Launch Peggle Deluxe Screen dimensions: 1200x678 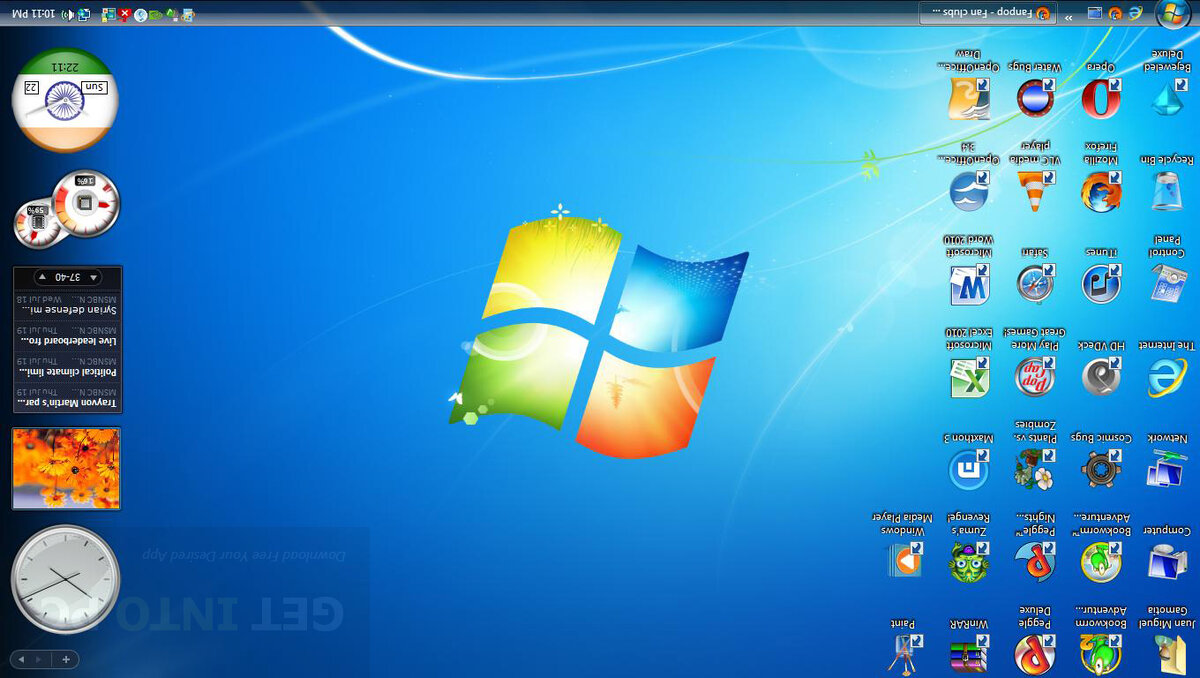[x=1035, y=655]
